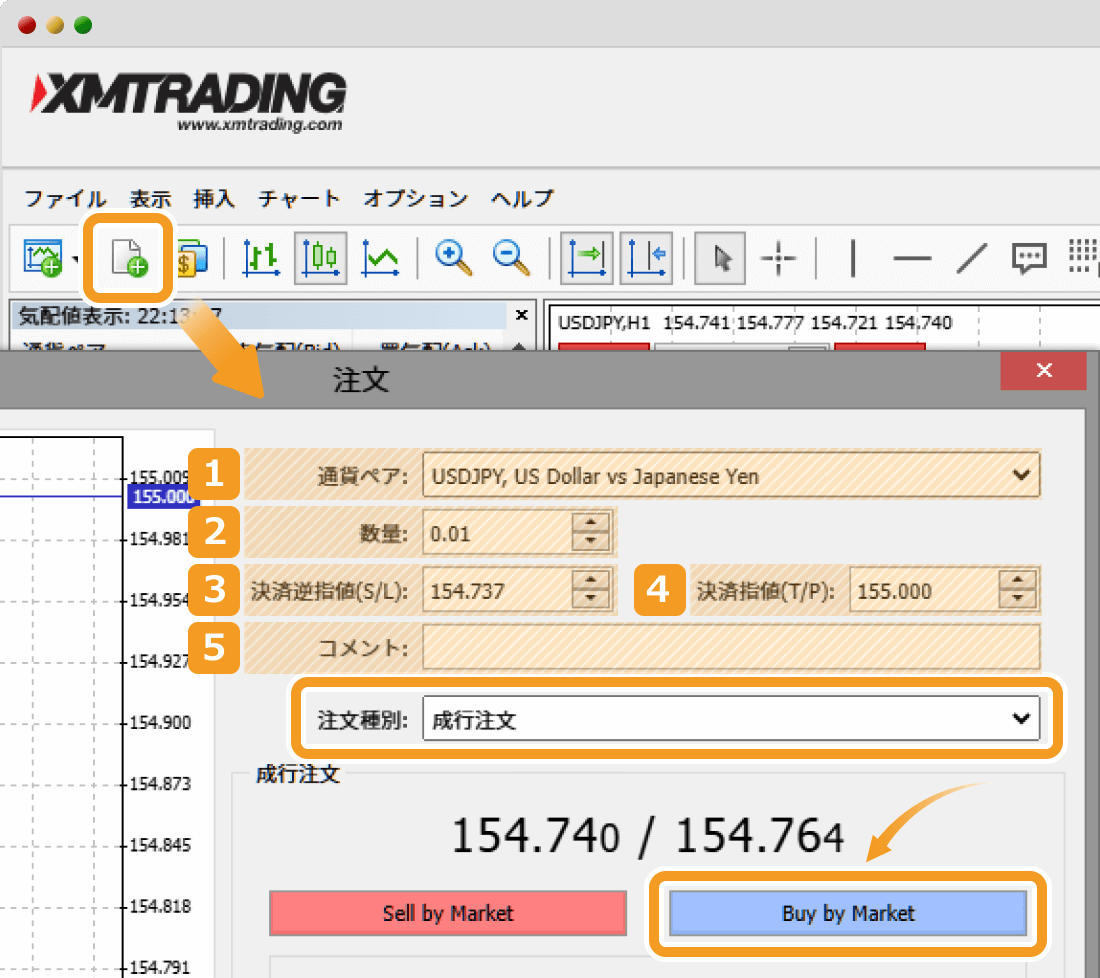
Task: Click the 数量 volume input field
Action: 497,533
